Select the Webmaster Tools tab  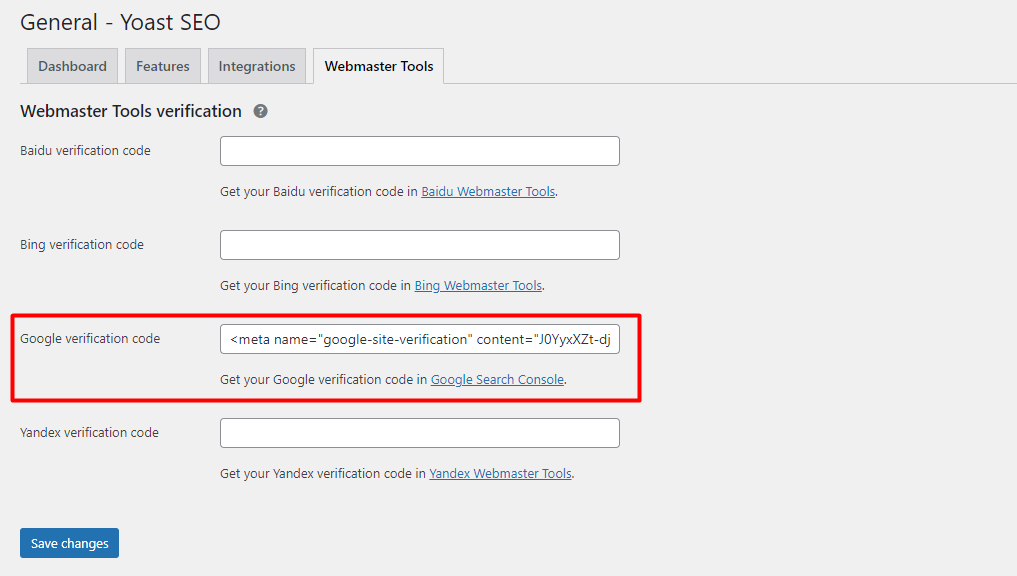[x=378, y=65]
